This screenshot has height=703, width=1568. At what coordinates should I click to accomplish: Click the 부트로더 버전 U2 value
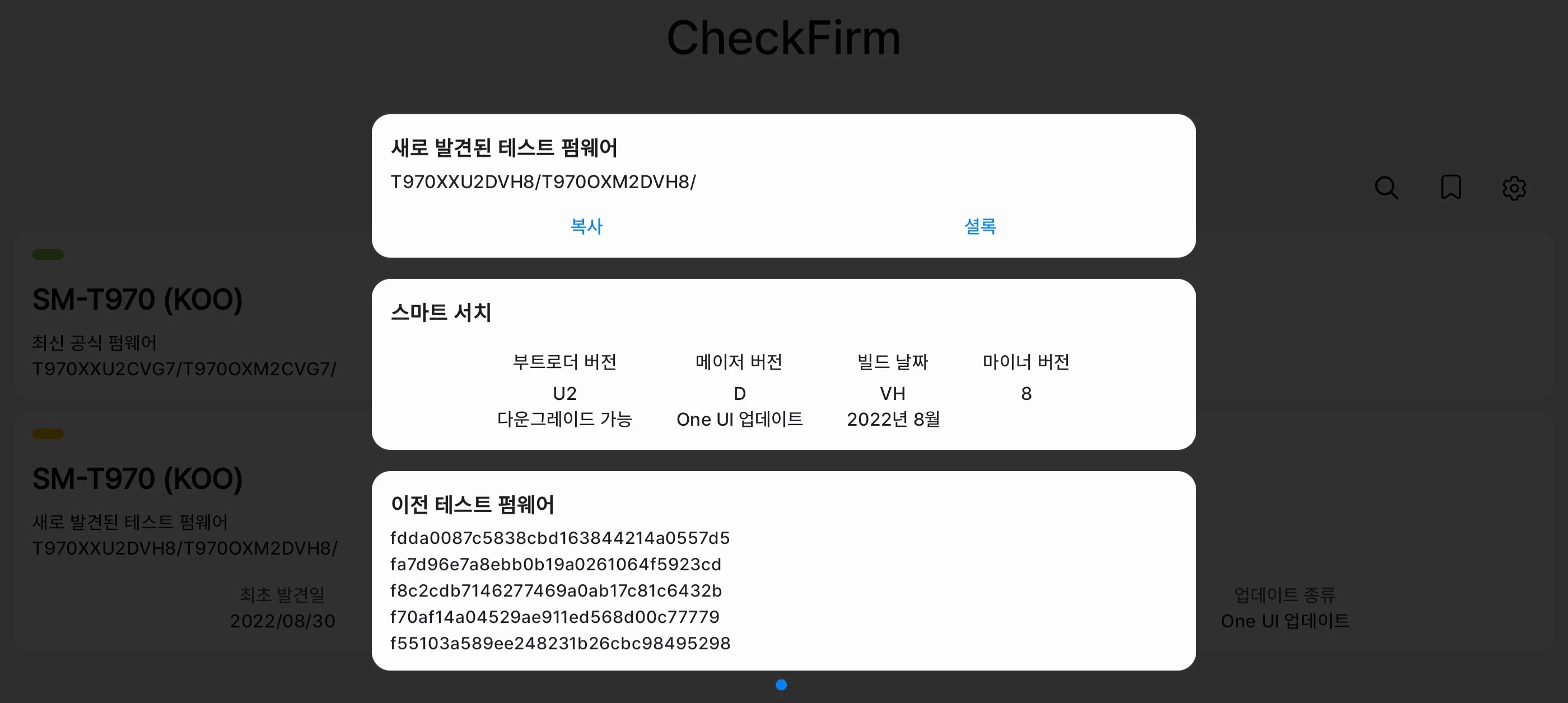click(564, 394)
